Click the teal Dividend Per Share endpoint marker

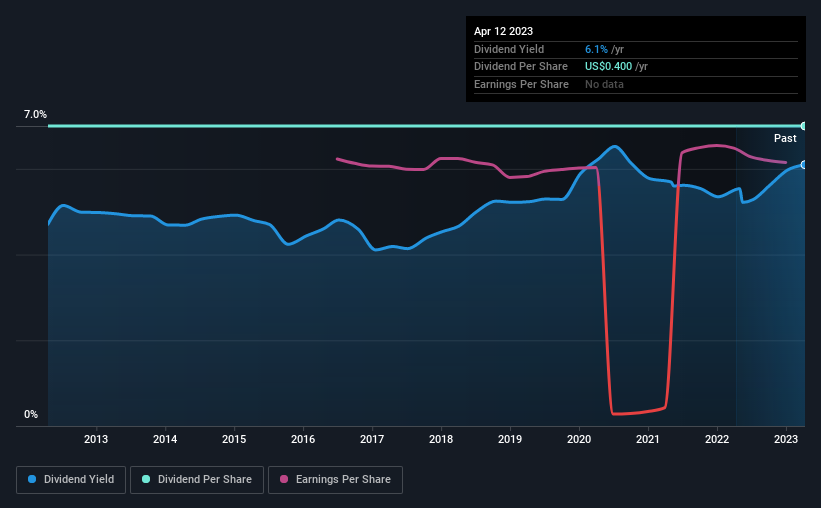tap(804, 126)
